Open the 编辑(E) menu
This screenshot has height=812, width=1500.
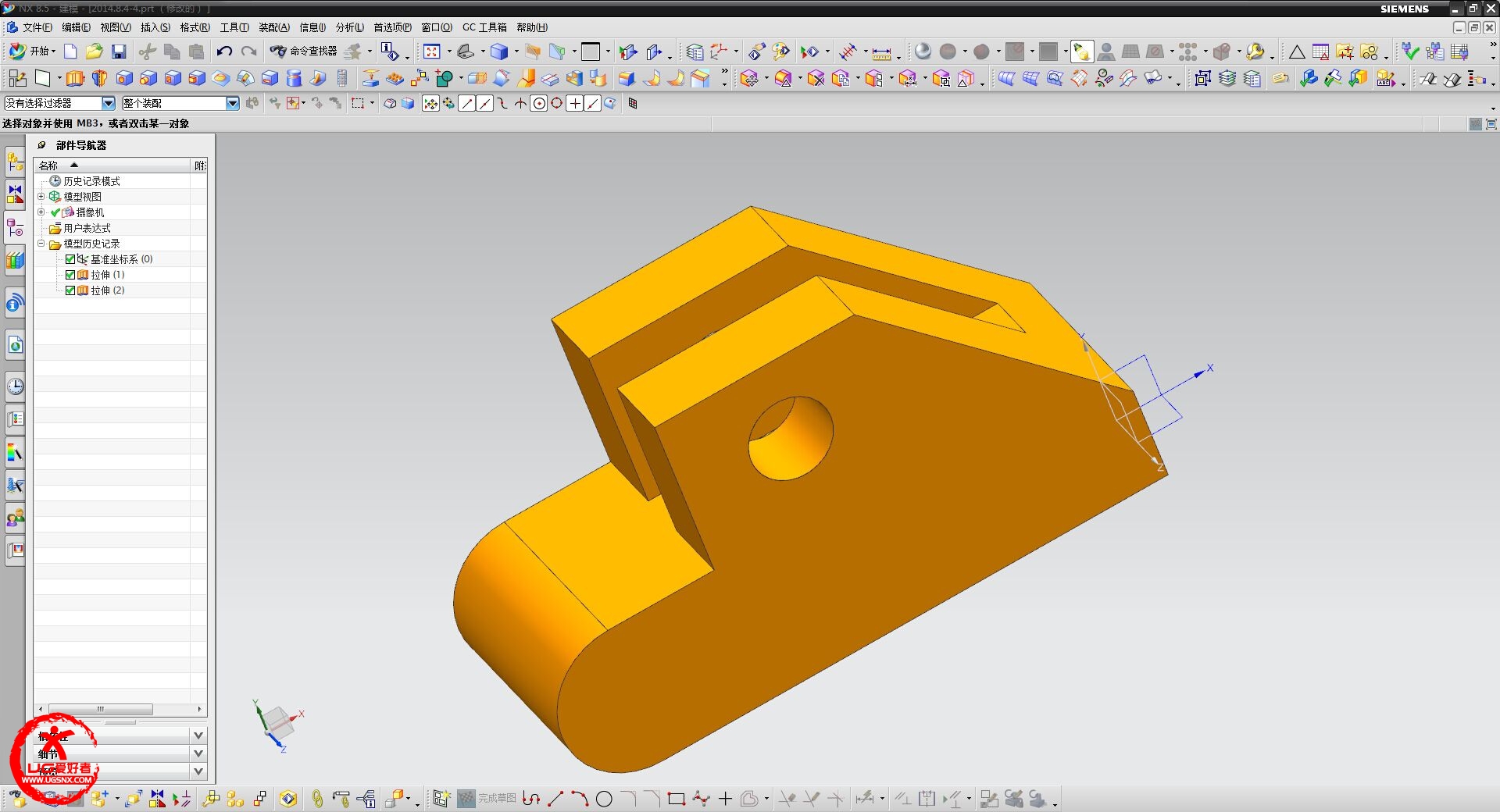click(76, 27)
